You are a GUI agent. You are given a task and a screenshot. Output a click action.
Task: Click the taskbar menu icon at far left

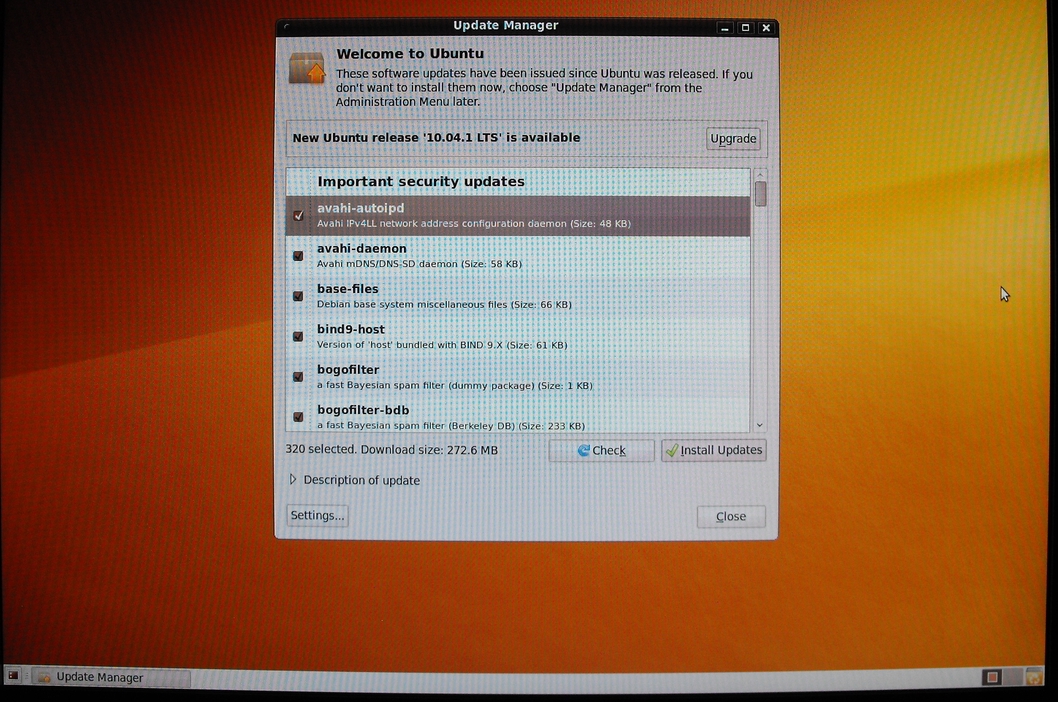click(13, 676)
